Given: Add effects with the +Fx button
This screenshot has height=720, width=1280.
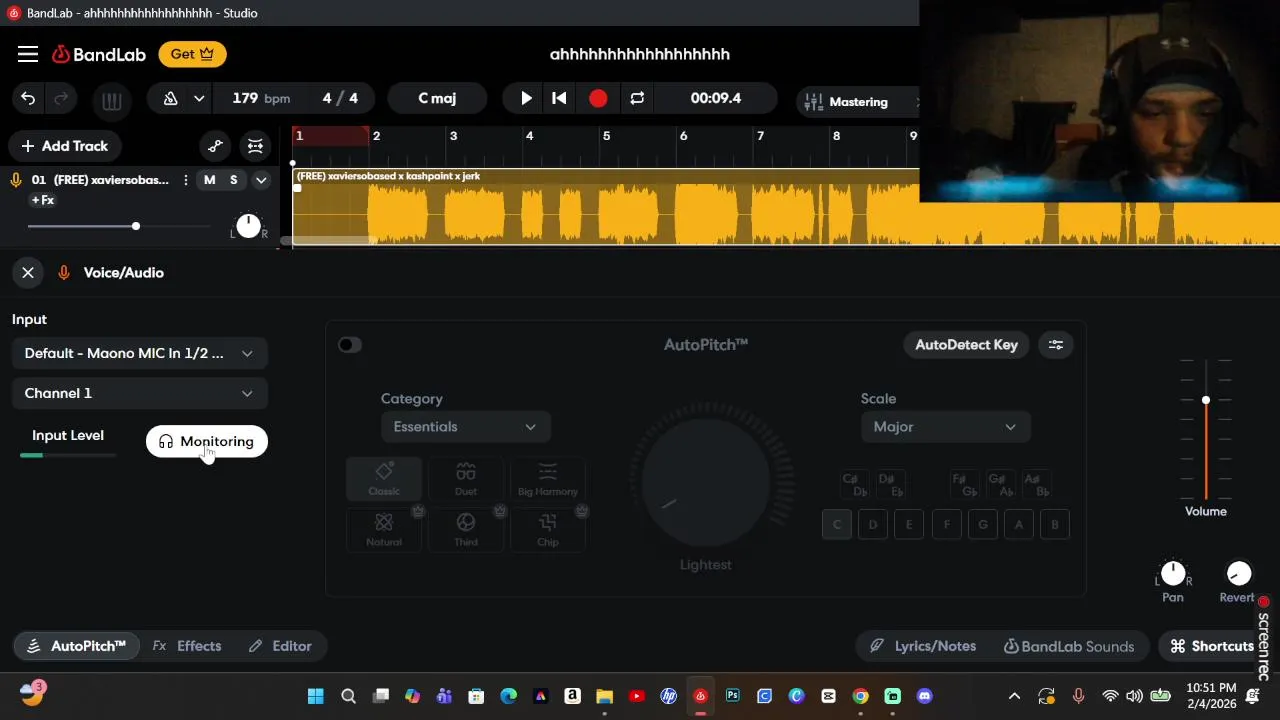Looking at the screenshot, I should (43, 200).
